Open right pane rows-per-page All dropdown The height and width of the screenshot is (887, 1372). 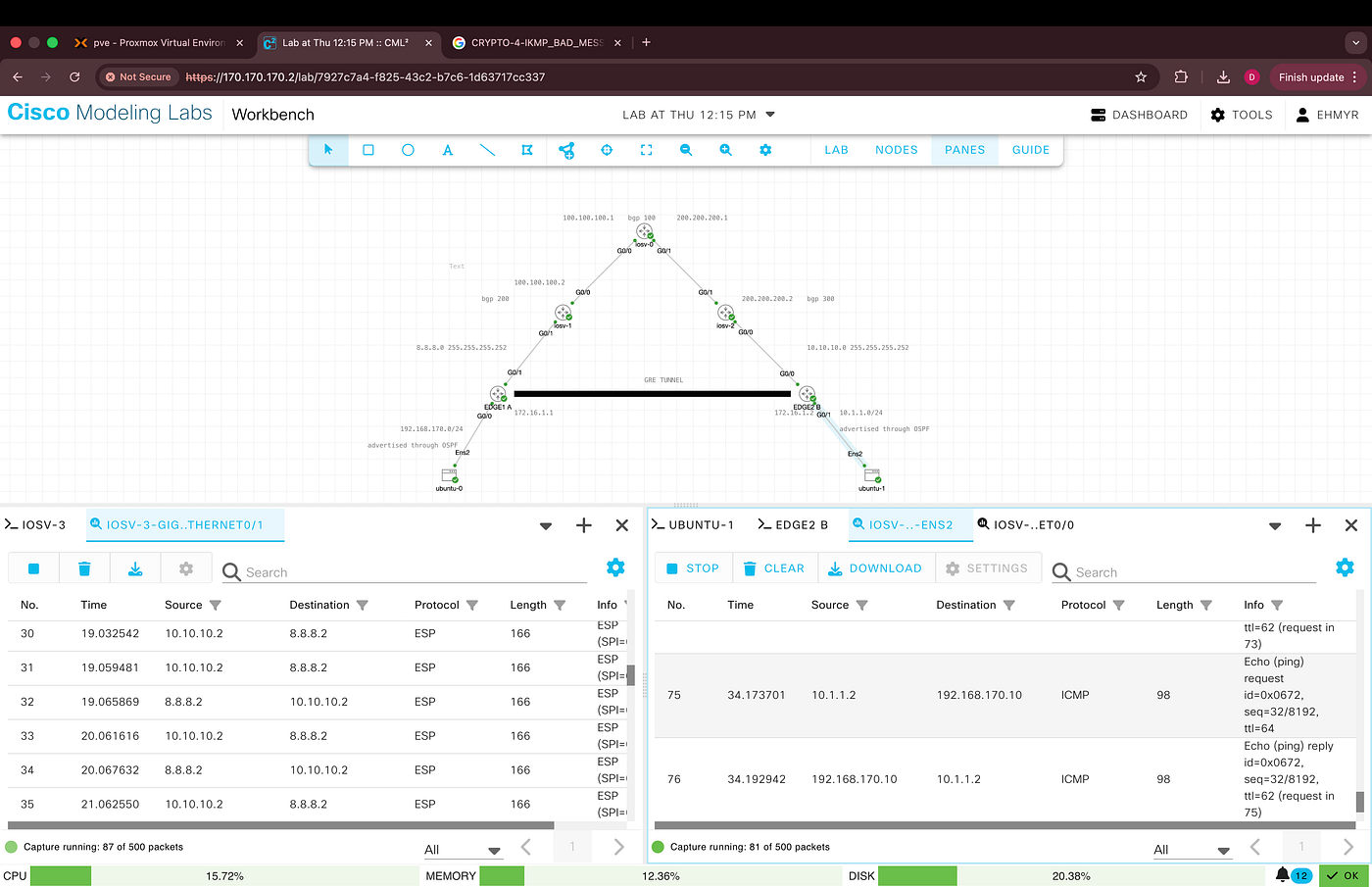coord(1192,850)
